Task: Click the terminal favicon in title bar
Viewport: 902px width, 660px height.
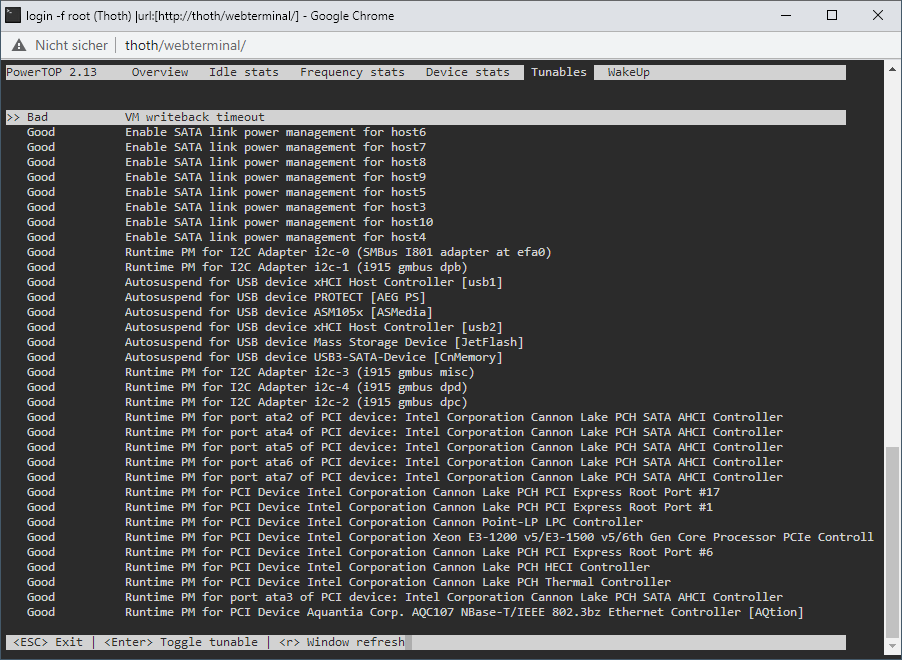Action: pos(13,16)
